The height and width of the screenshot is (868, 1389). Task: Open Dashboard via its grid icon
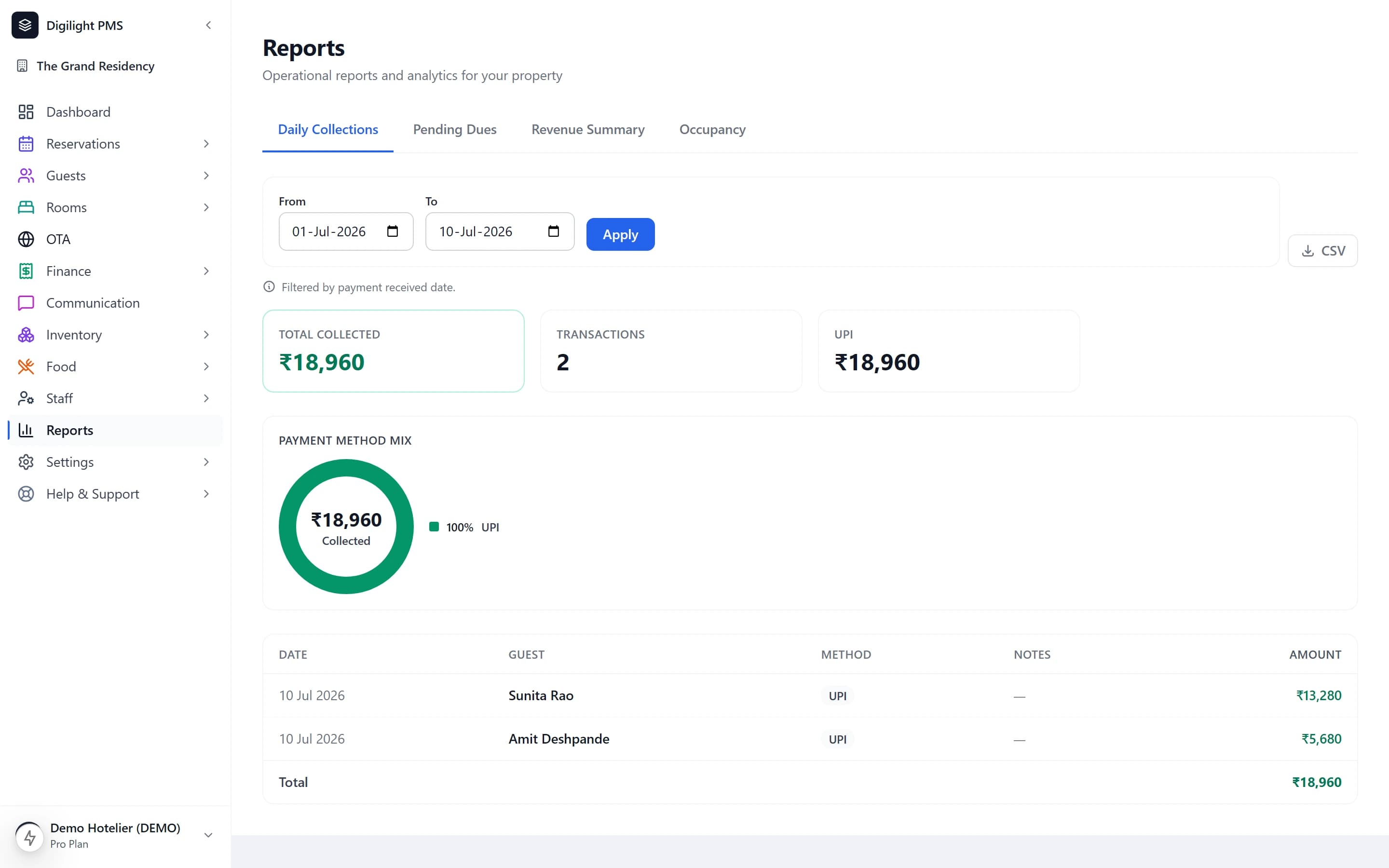point(26,112)
